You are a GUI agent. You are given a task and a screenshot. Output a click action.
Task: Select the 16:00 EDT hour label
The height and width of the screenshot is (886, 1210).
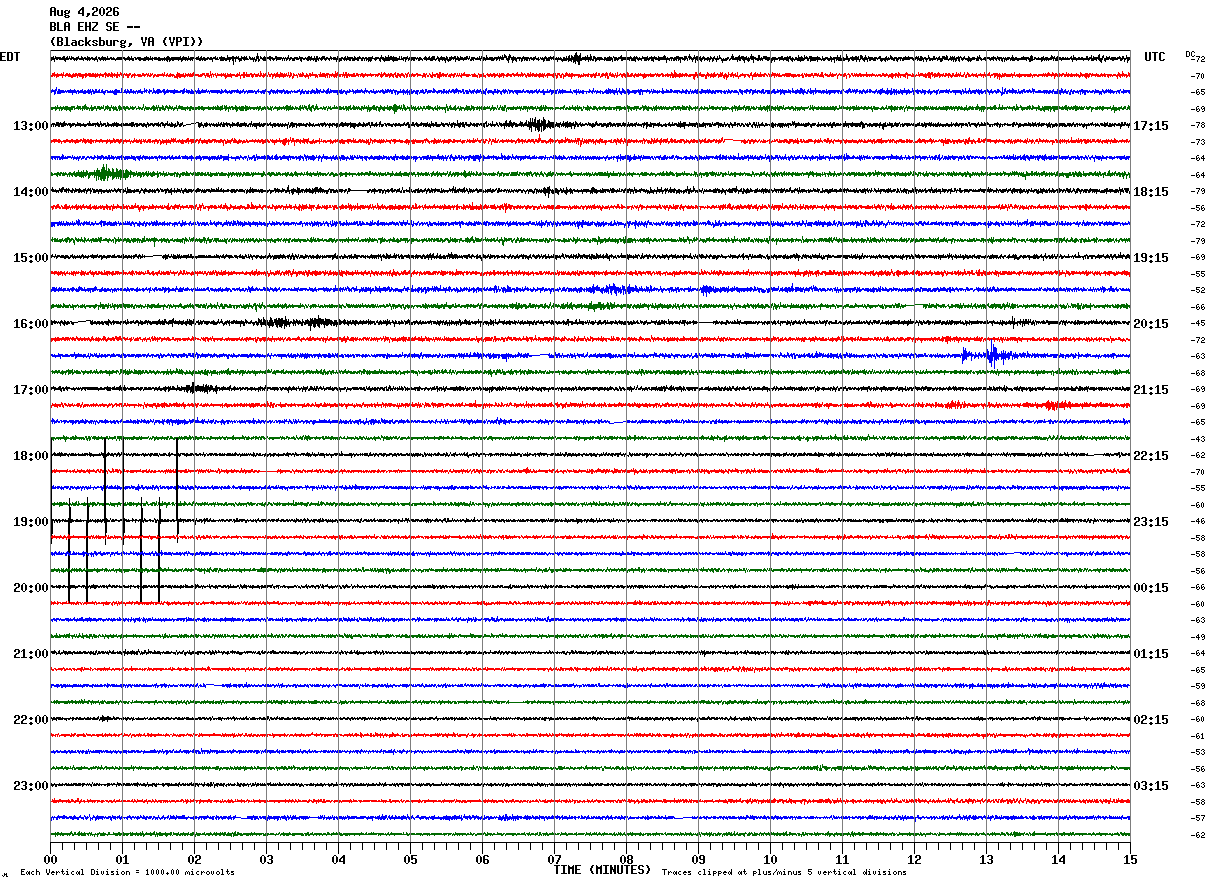point(30,324)
